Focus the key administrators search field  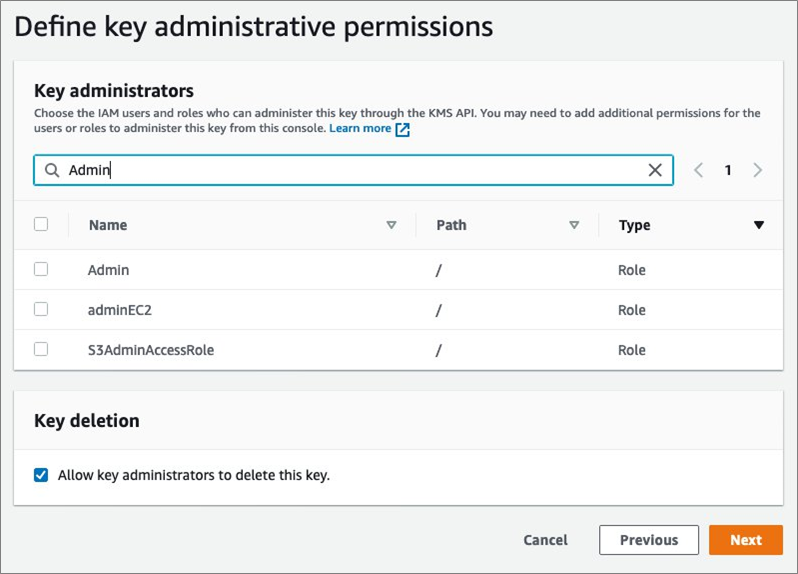pyautogui.click(x=350, y=170)
